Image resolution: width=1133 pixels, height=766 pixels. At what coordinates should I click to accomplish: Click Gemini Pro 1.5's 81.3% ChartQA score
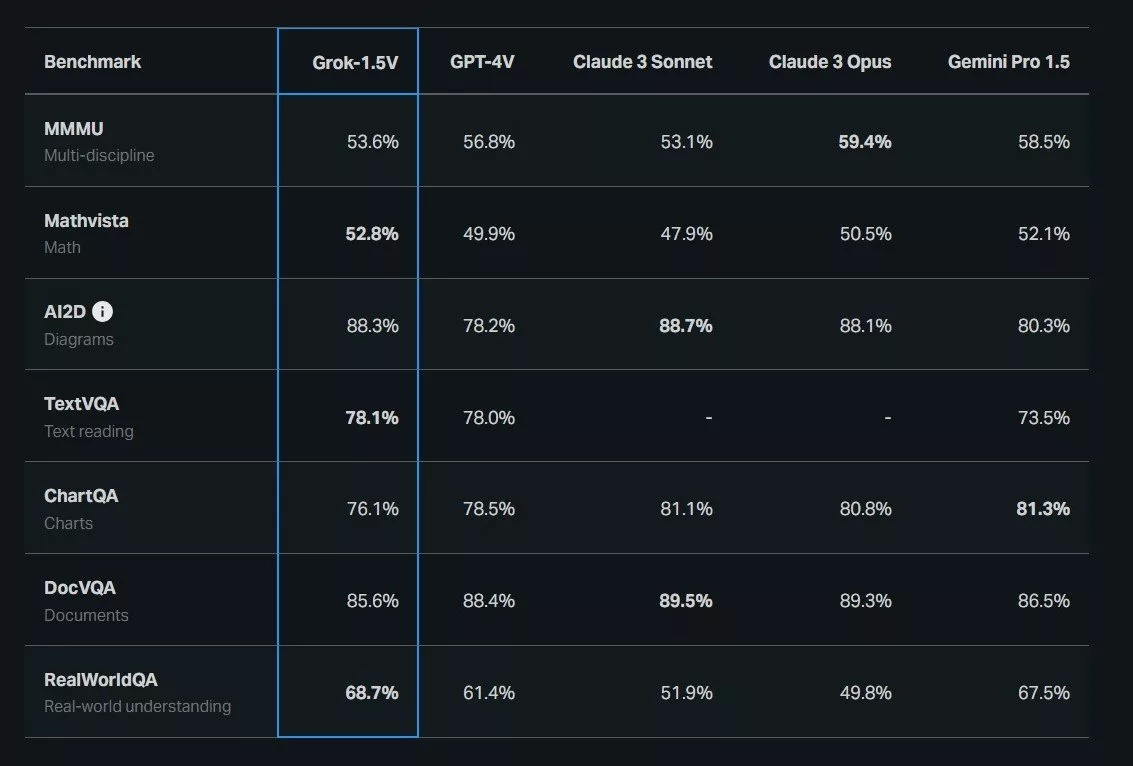tap(1043, 509)
